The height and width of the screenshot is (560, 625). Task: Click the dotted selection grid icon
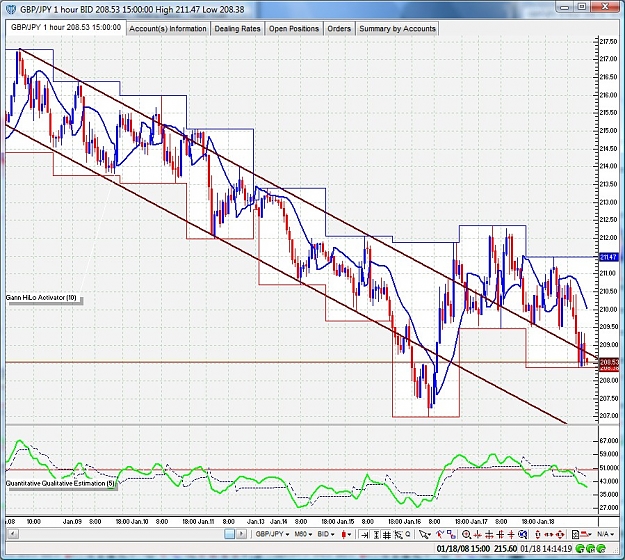[398, 535]
